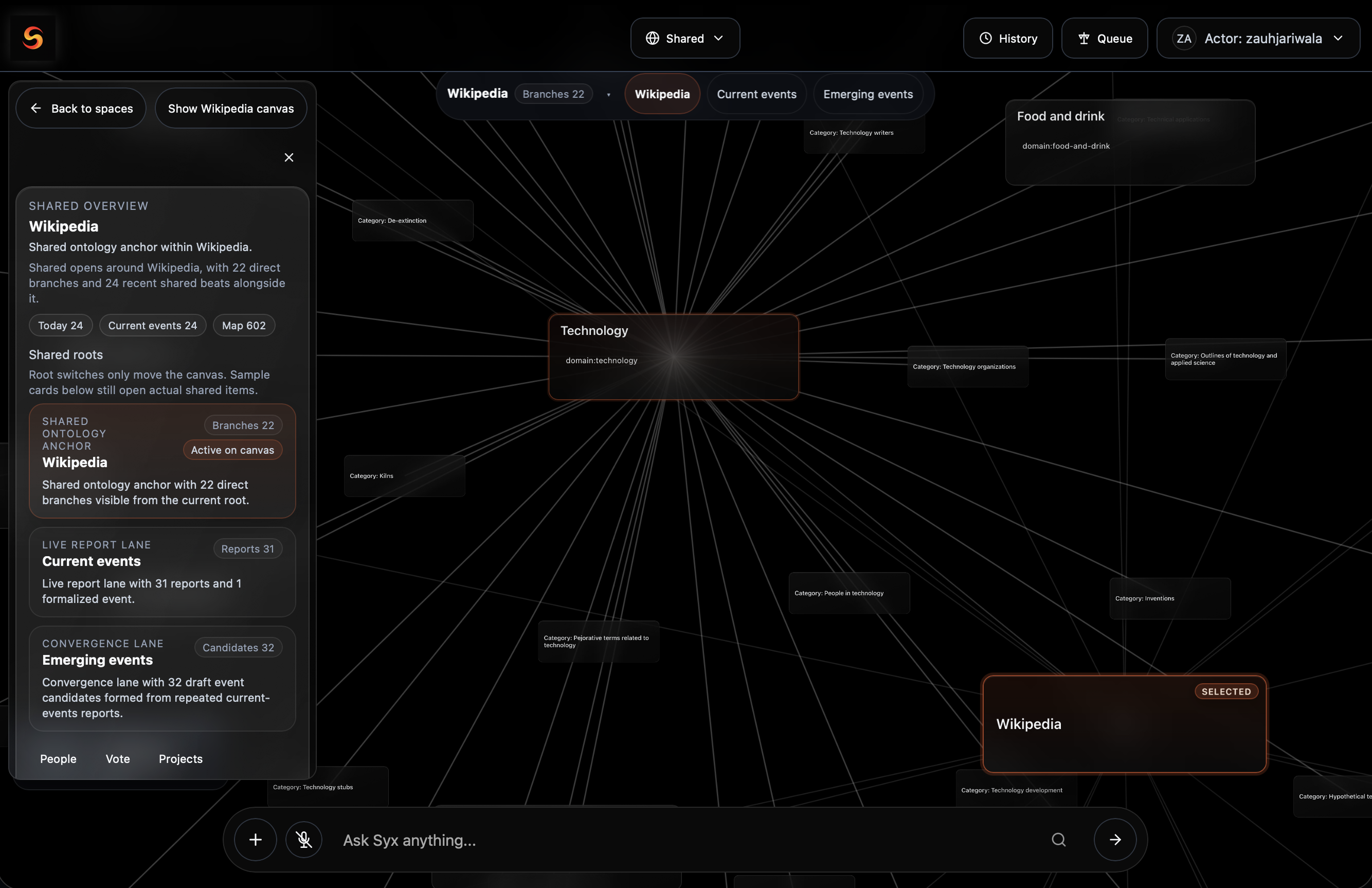Toggle the Active on canvas badge
Viewport: 1372px width, 888px height.
tap(233, 450)
